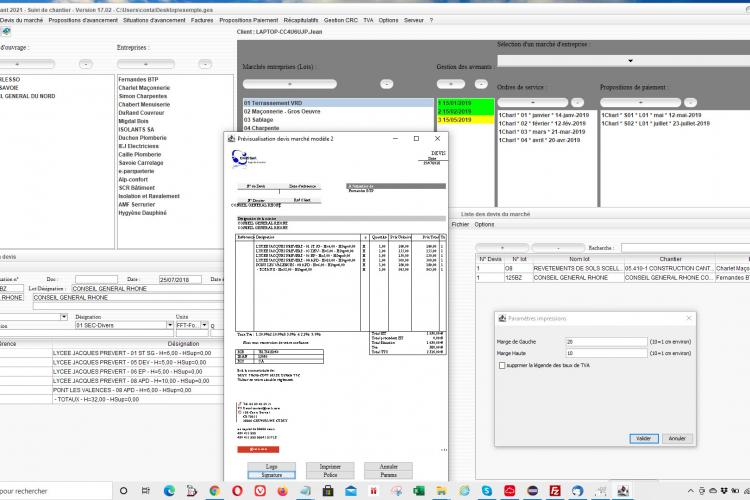Click the Params button in preview

(x=388, y=475)
